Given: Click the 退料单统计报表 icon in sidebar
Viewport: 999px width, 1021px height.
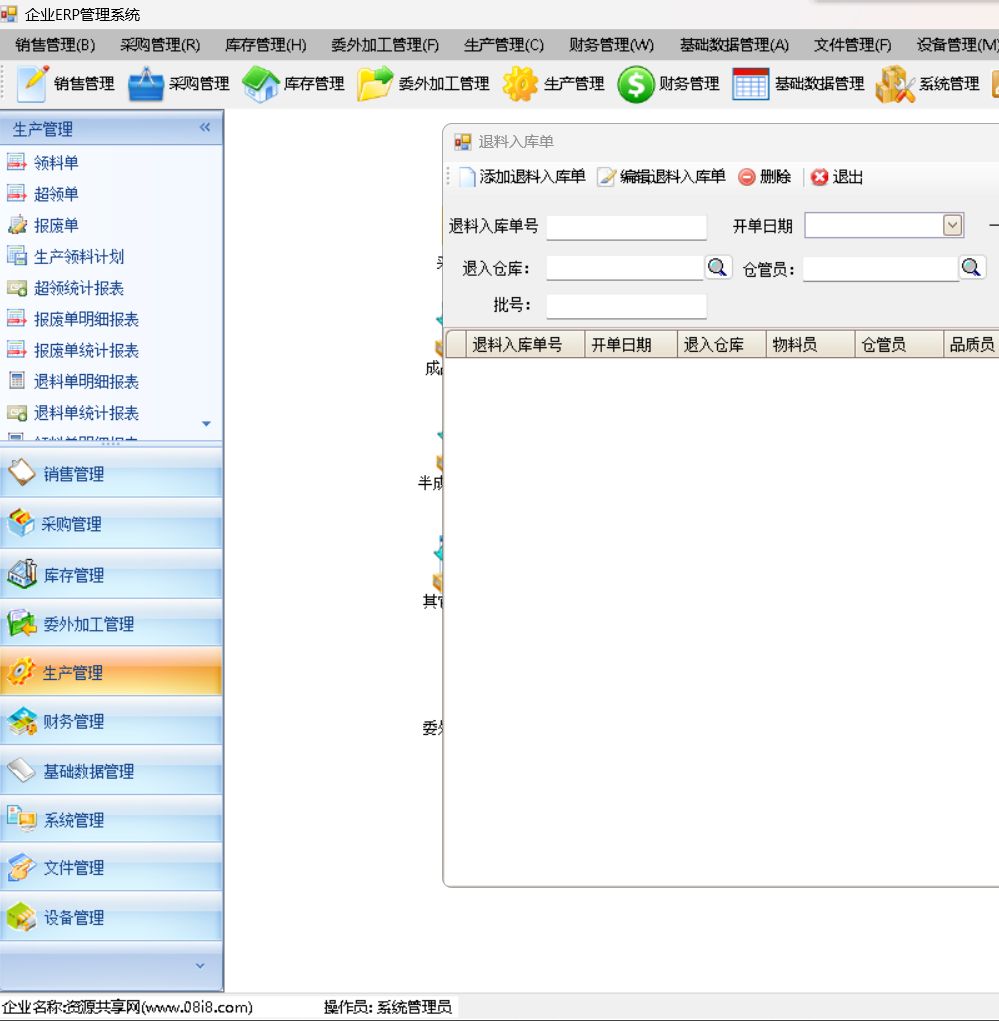Looking at the screenshot, I should (16, 412).
